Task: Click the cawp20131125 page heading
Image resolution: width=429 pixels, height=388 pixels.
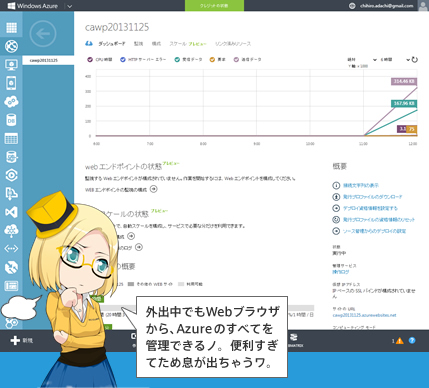Action: click(117, 27)
